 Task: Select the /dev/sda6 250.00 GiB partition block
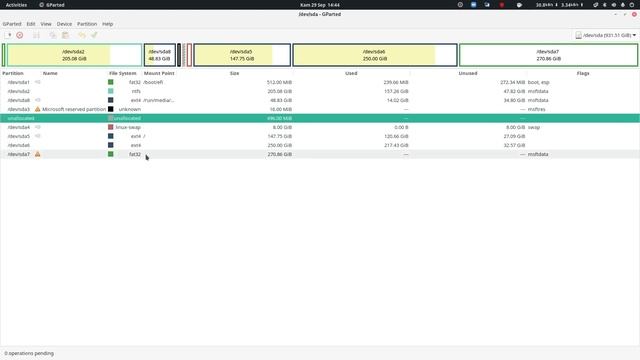click(375, 55)
